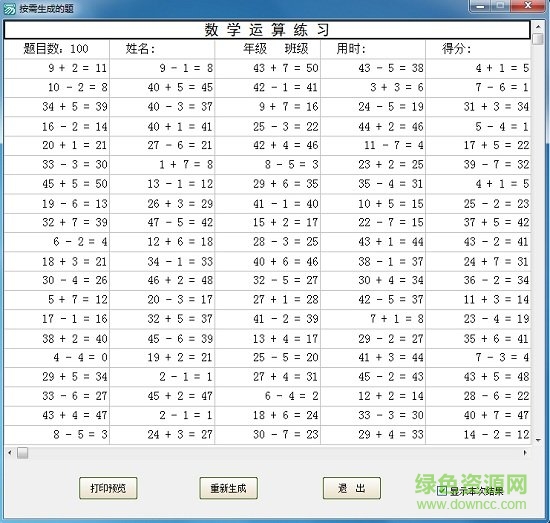This screenshot has width=550, height=523.
Task: Select the cell 38 + 2 = 40
Action: point(56,339)
